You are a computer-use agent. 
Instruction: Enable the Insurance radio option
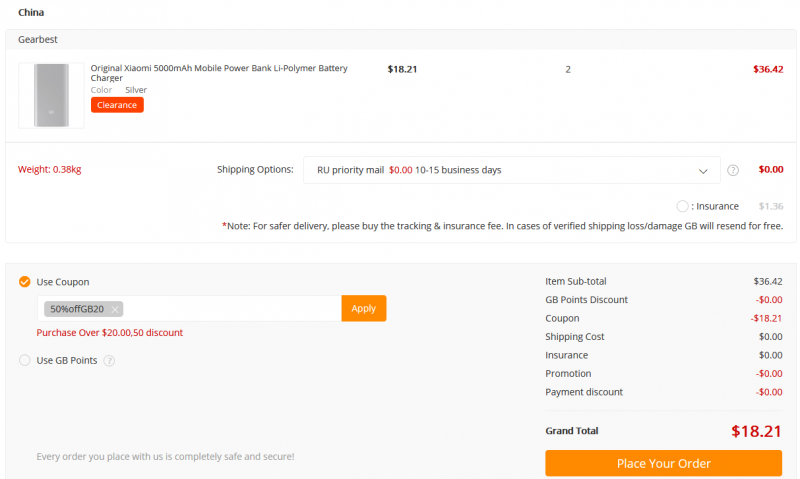click(682, 206)
